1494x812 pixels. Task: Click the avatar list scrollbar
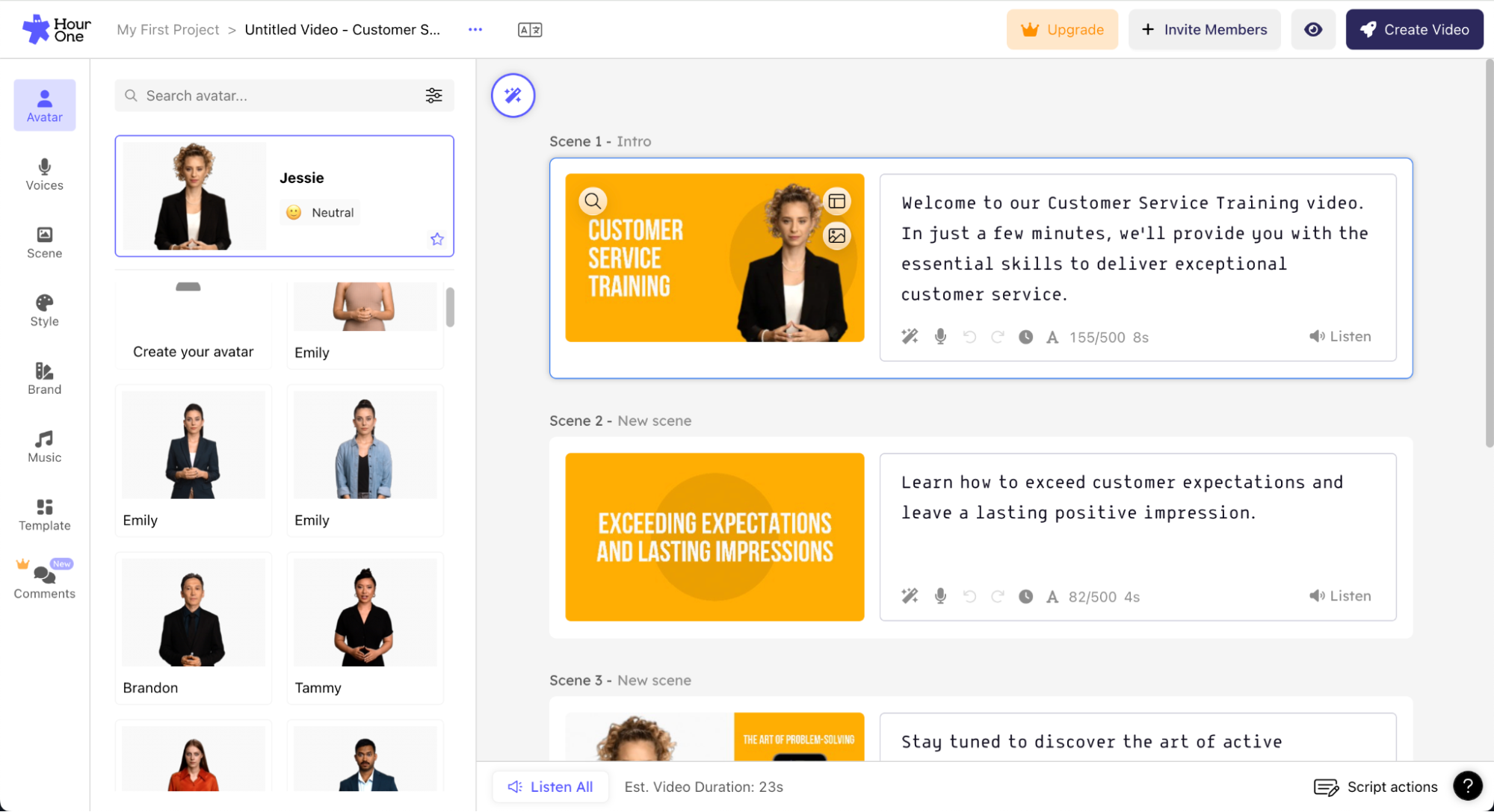pos(450,306)
